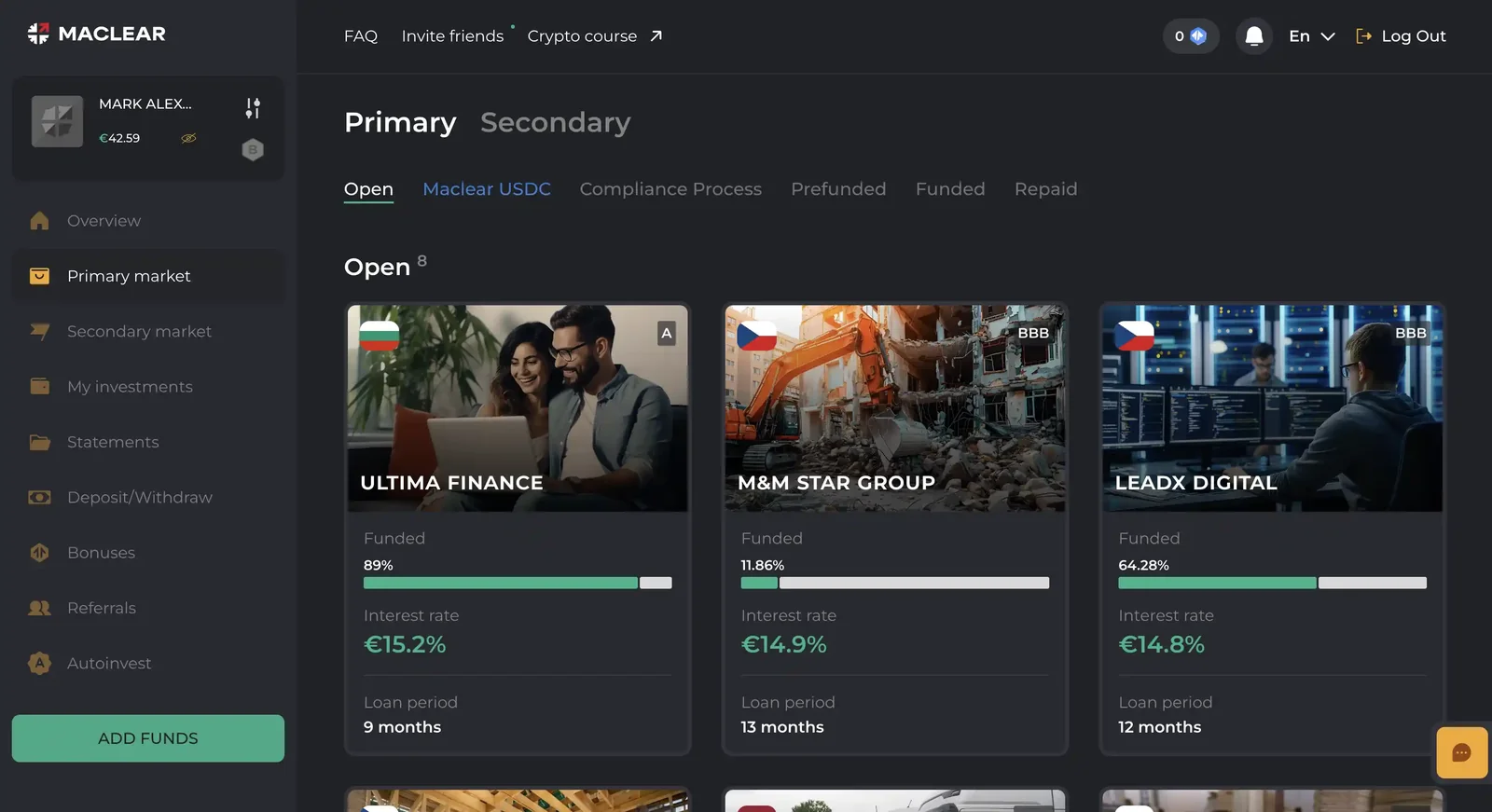This screenshot has height=812, width=1492.
Task: Click the Log Out link
Action: tap(1401, 36)
